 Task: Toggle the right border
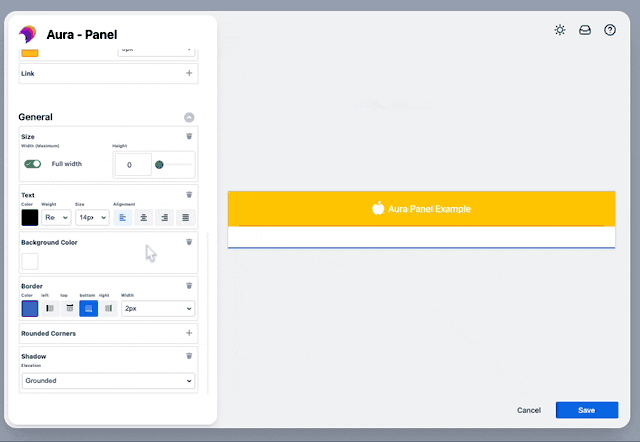109,309
